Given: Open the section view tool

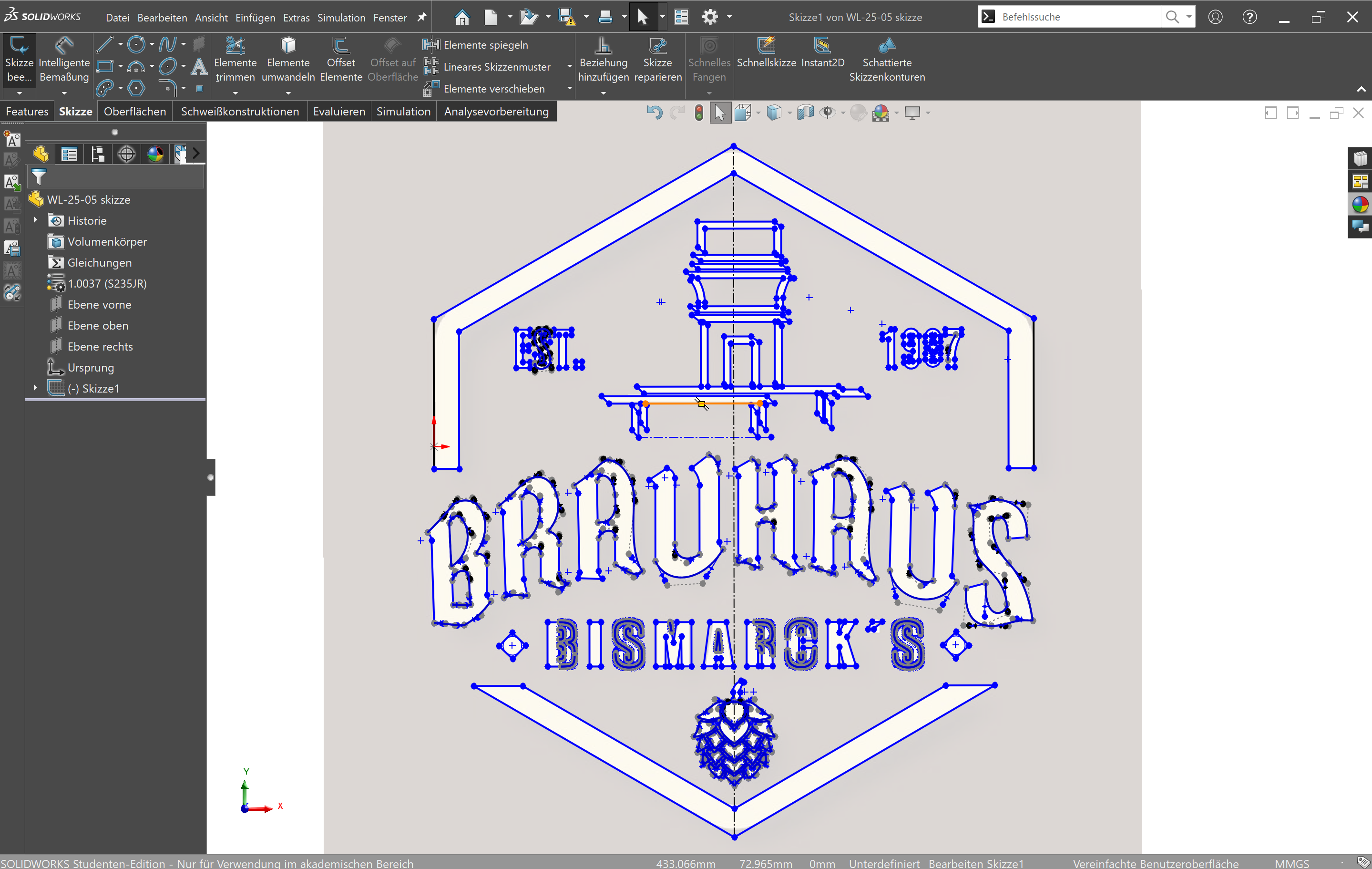Looking at the screenshot, I should click(x=805, y=113).
